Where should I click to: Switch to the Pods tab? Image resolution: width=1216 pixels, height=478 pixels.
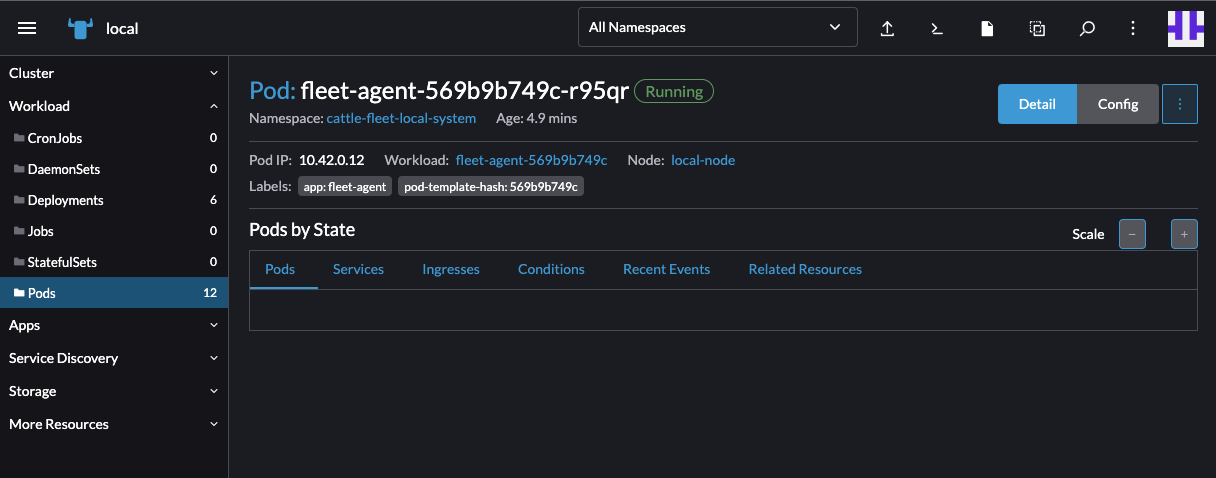[280, 269]
